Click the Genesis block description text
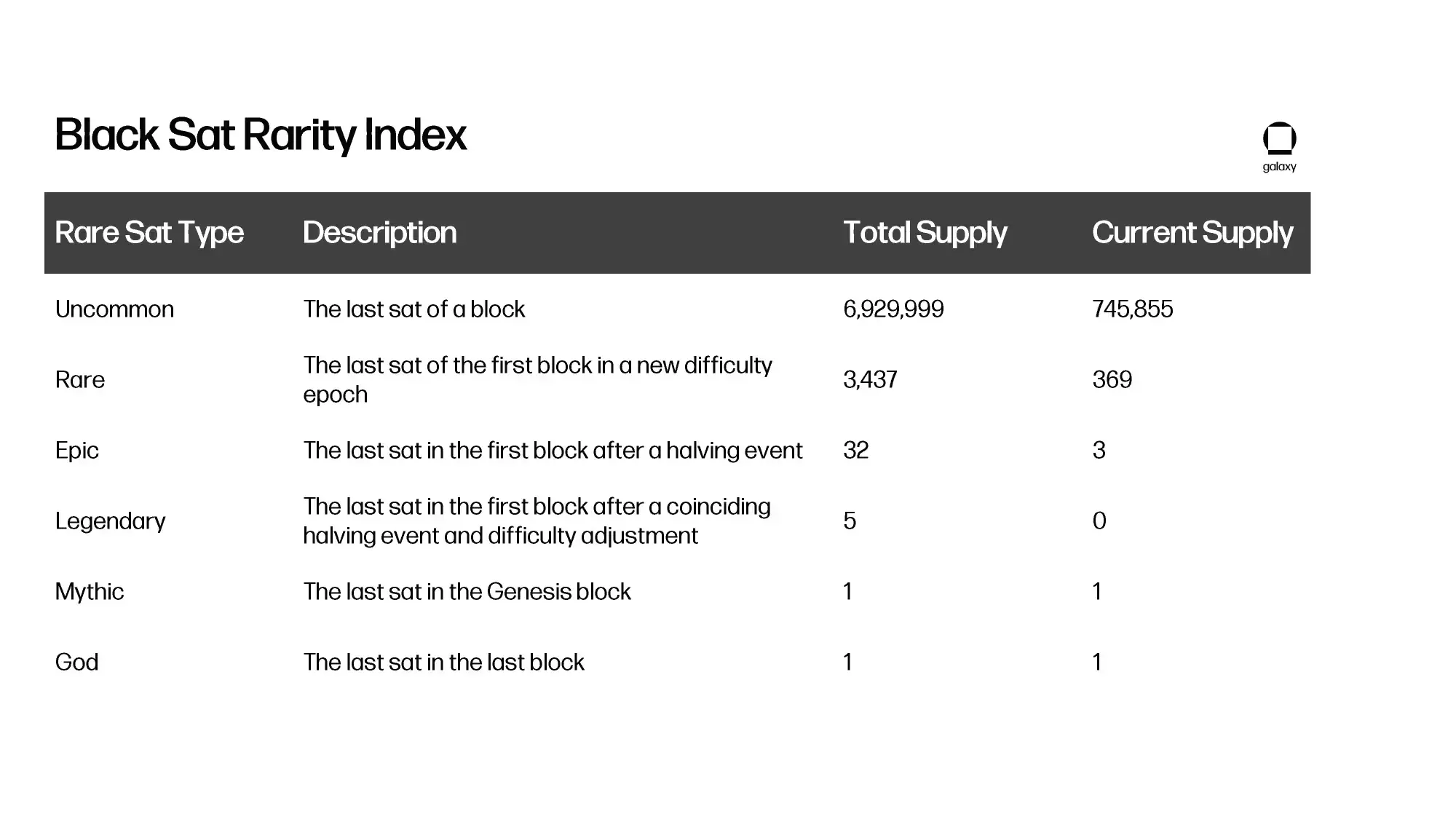The width and height of the screenshot is (1456, 819). tap(467, 592)
